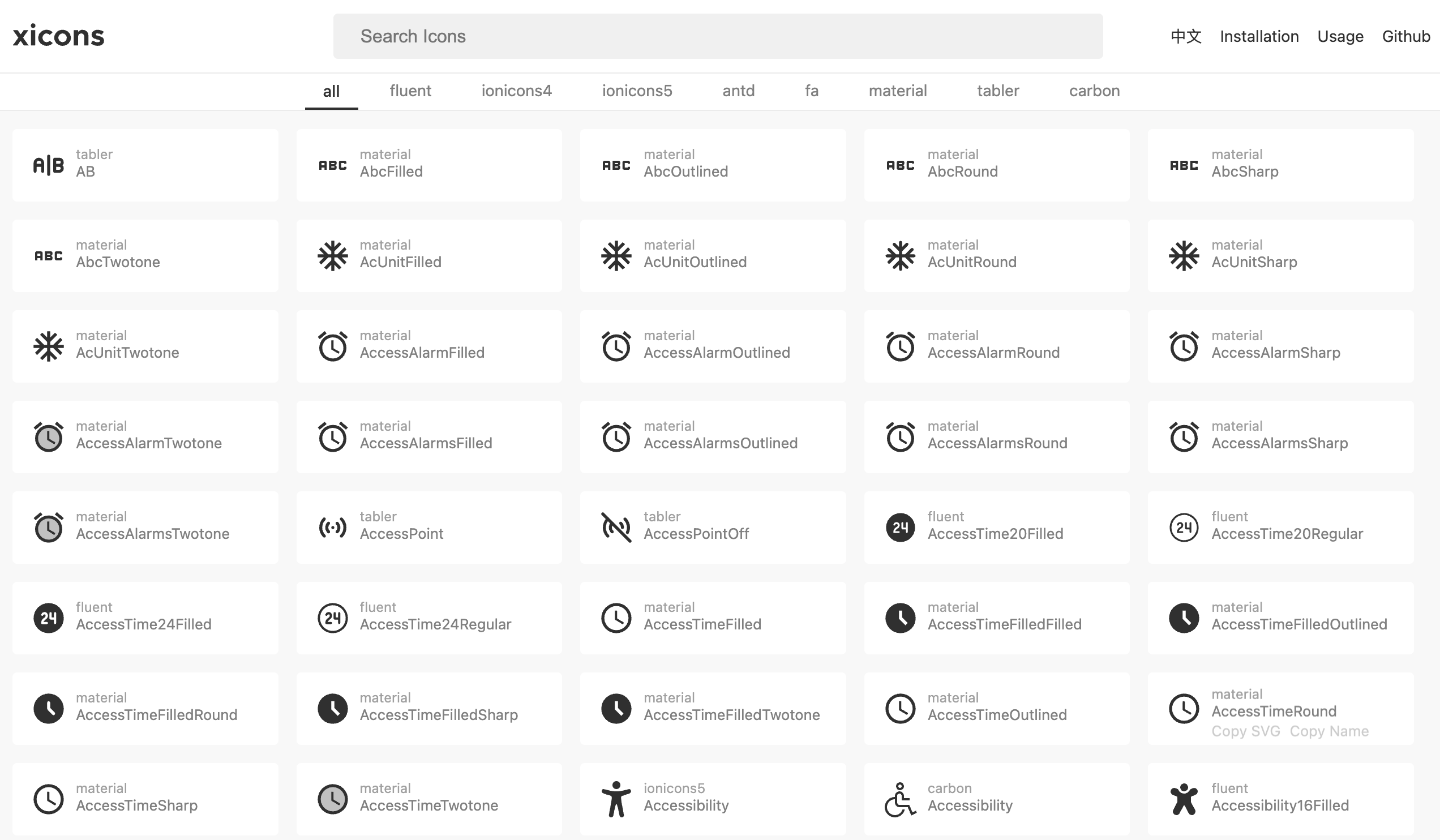Image resolution: width=1440 pixels, height=840 pixels.
Task: Choose the AccessPoint signal icon
Action: 333,528
